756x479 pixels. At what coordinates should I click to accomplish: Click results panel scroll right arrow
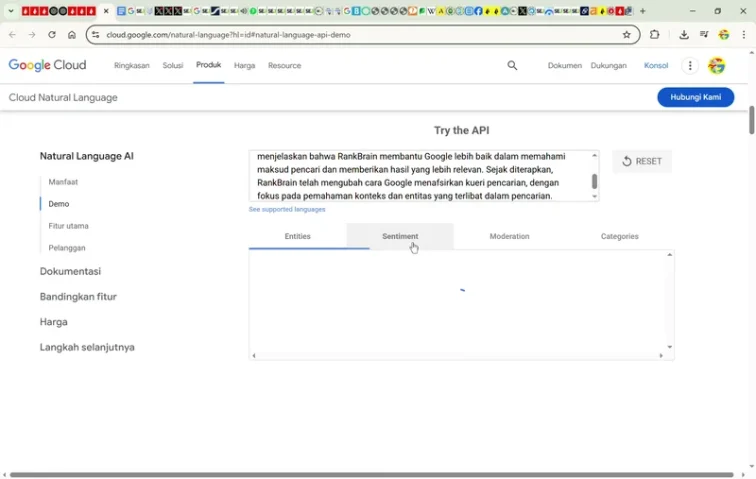point(661,356)
